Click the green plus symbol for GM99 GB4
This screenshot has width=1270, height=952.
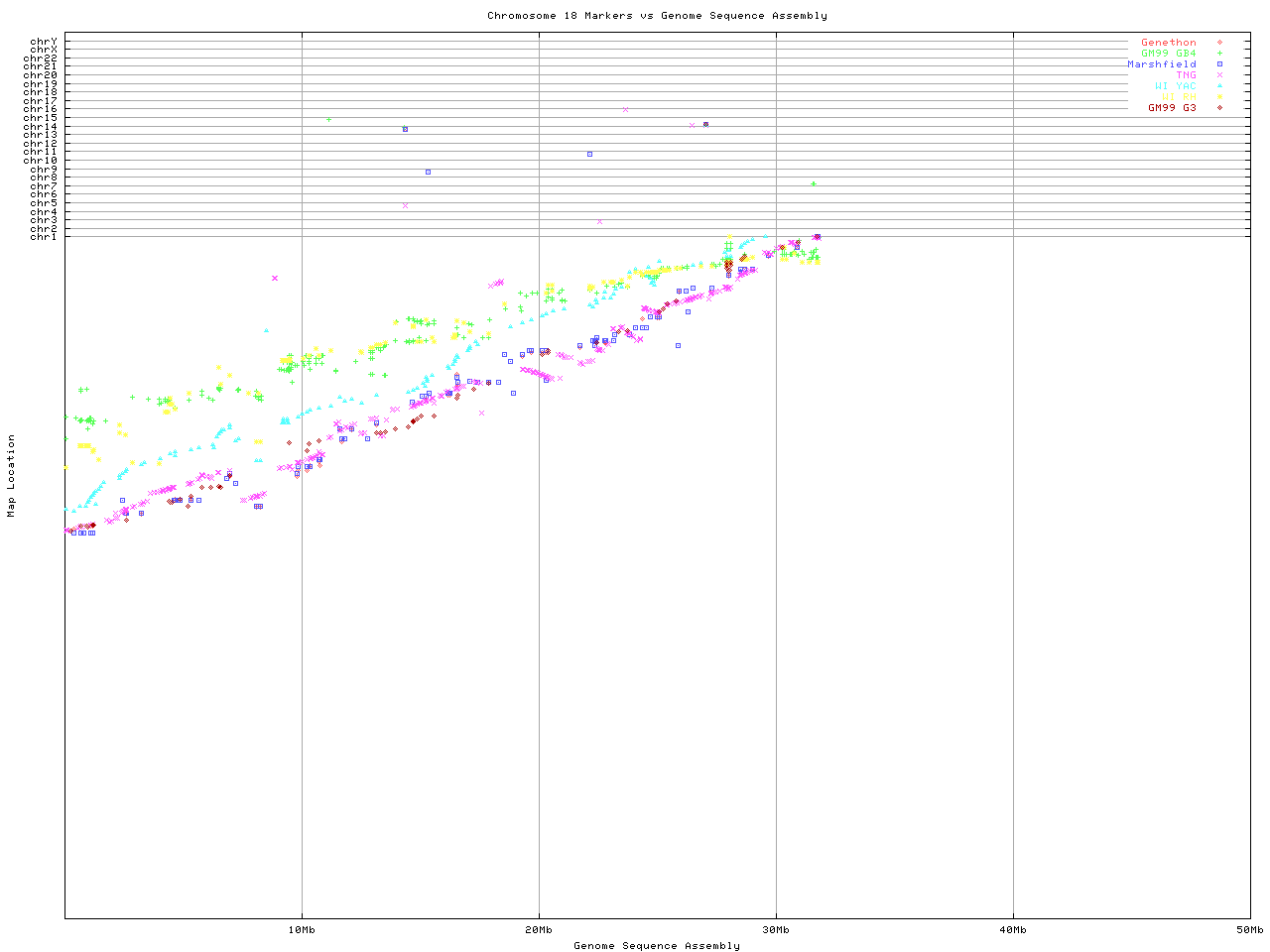pyautogui.click(x=1219, y=54)
